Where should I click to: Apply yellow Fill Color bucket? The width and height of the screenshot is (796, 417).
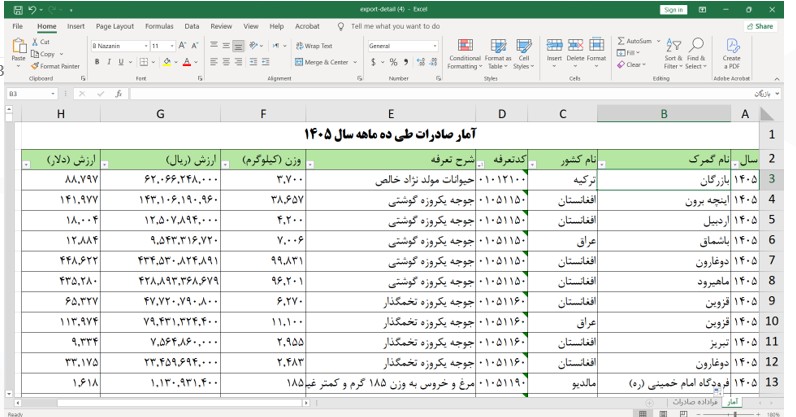point(167,62)
